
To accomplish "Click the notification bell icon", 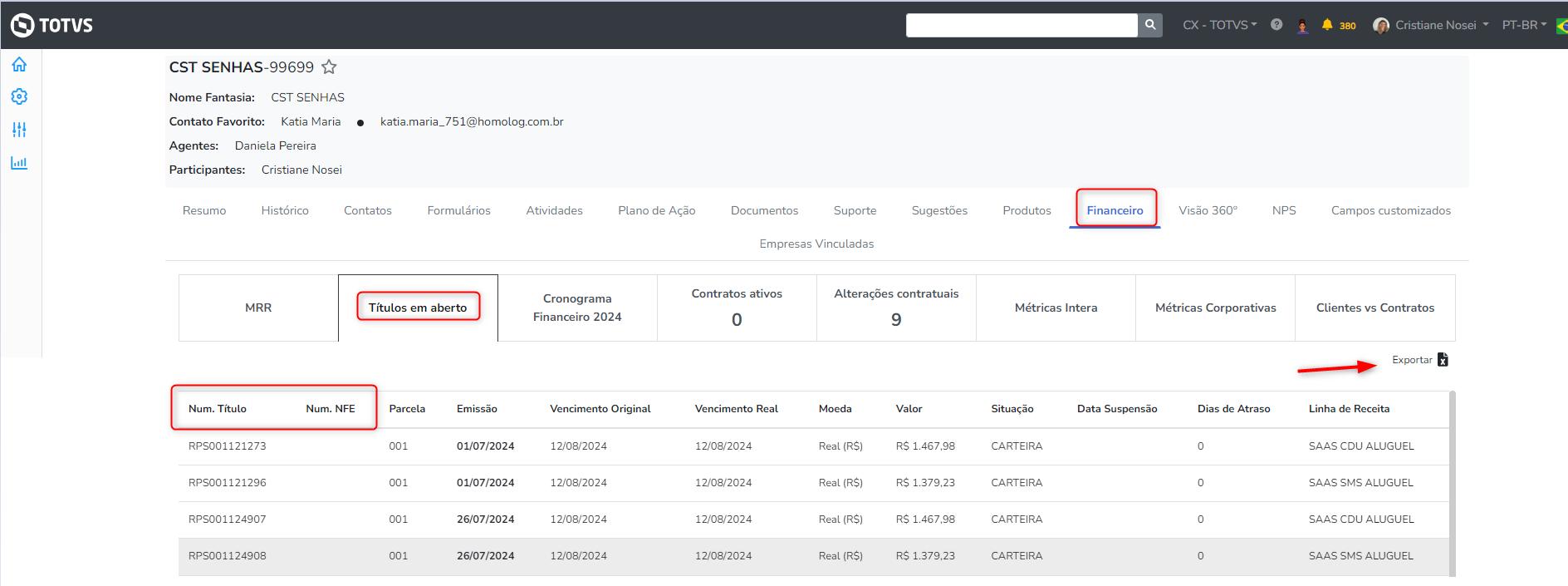I will [x=1327, y=25].
